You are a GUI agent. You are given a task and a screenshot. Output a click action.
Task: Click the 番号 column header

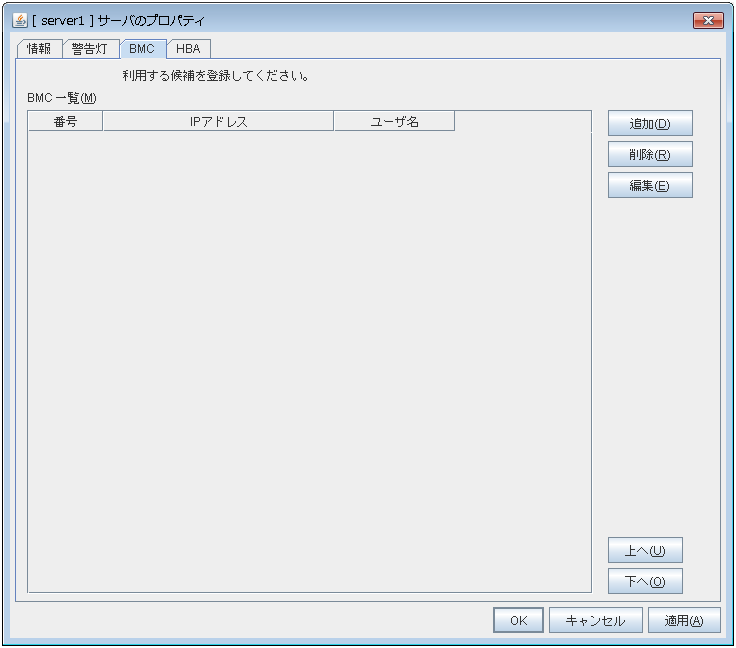click(65, 122)
